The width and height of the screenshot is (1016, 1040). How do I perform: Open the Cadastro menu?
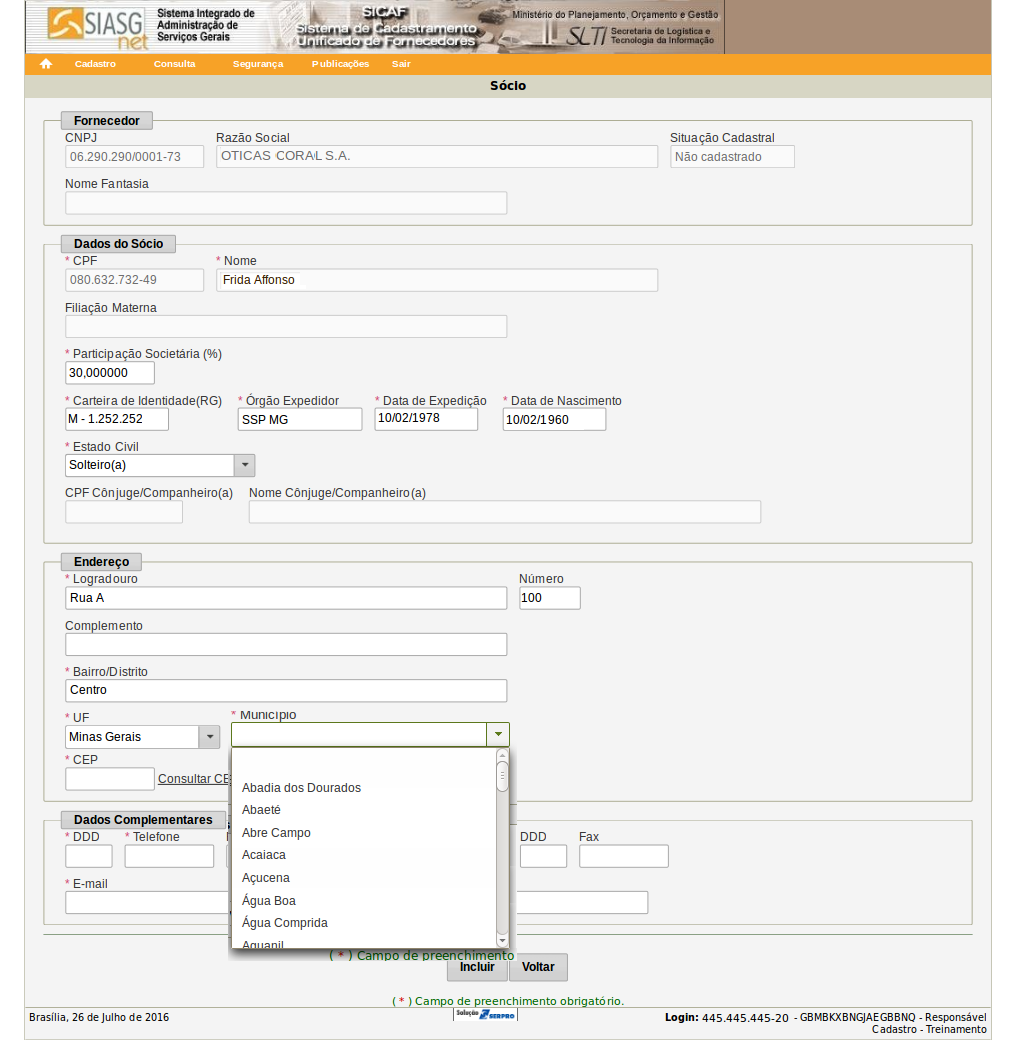point(95,64)
